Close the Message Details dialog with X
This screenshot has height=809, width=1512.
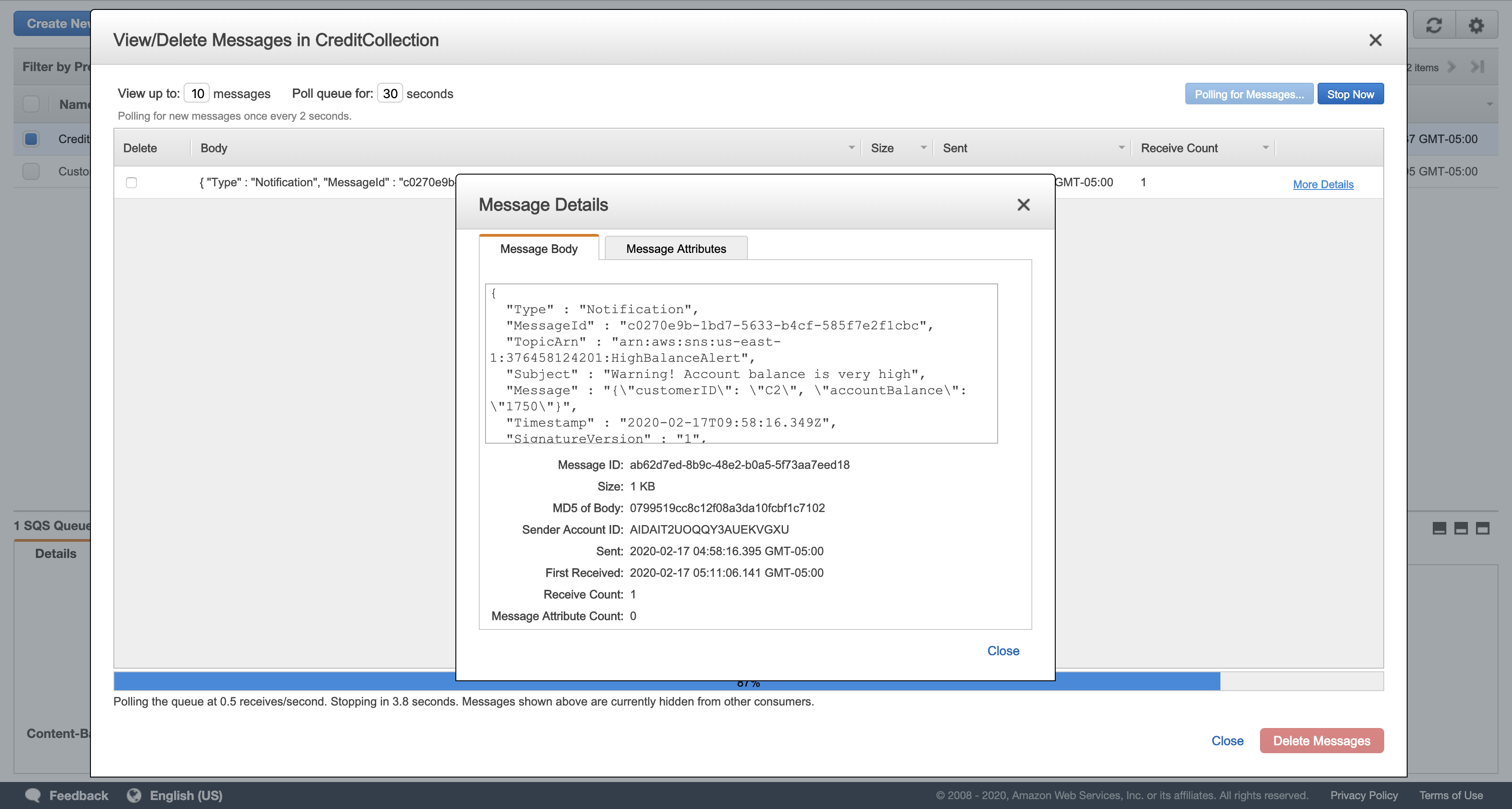pos(1023,205)
